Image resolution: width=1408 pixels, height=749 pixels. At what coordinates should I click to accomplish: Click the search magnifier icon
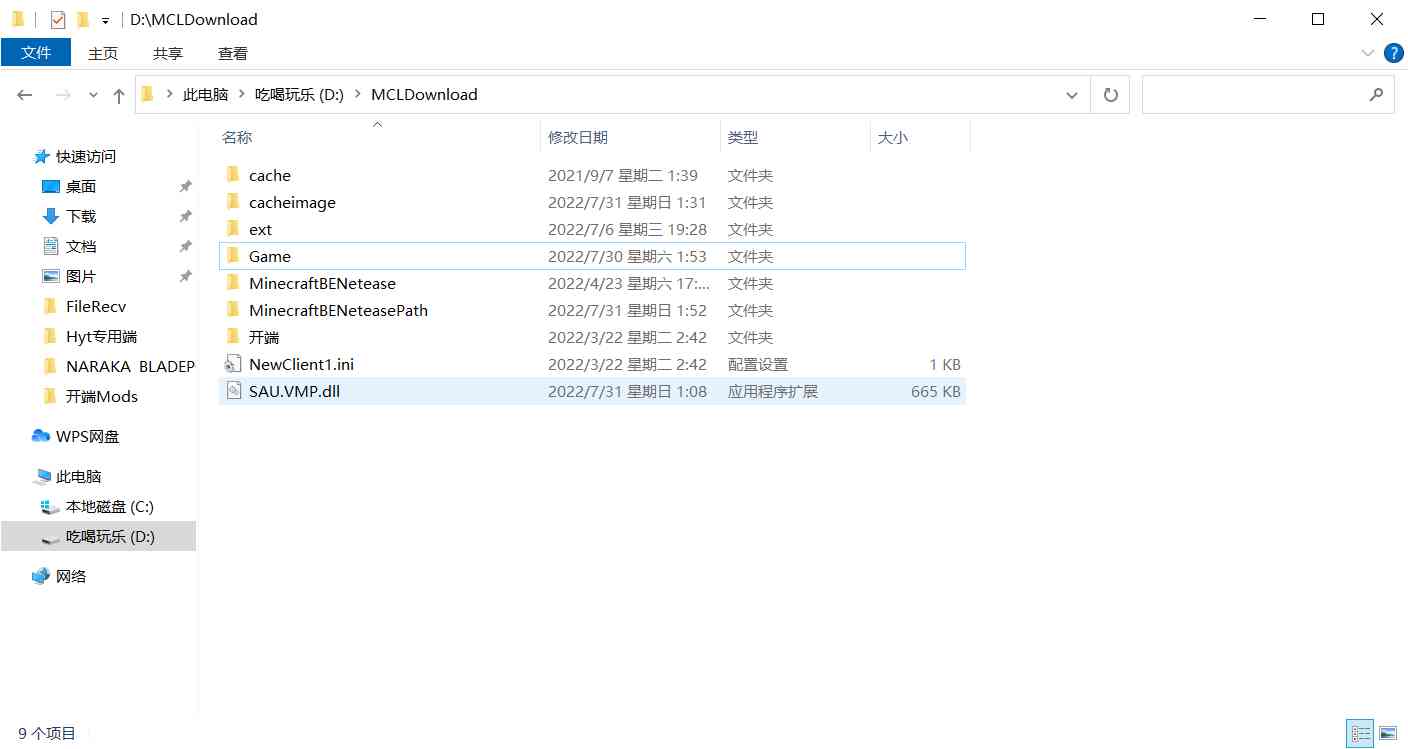(x=1376, y=95)
